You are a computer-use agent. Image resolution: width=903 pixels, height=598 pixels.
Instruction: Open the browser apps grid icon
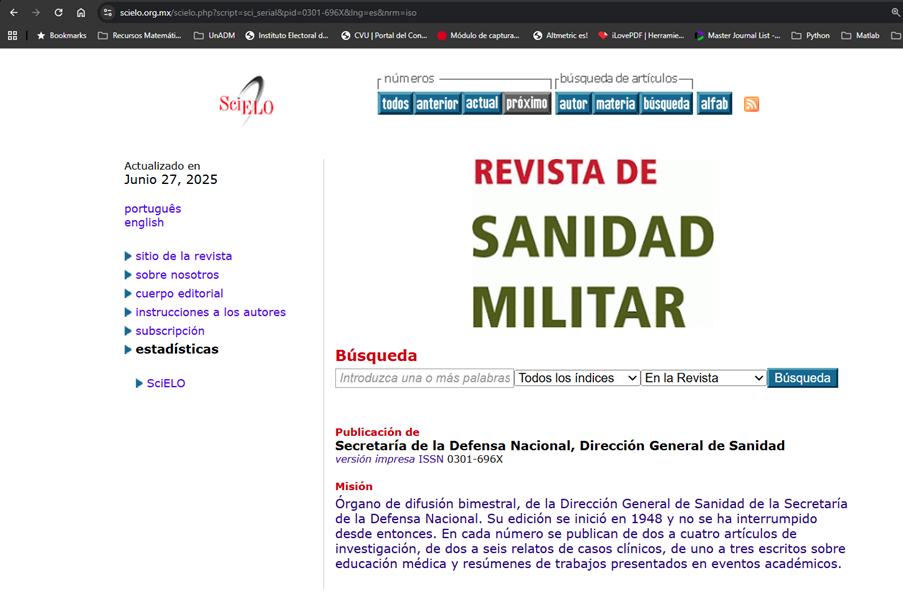coord(13,35)
